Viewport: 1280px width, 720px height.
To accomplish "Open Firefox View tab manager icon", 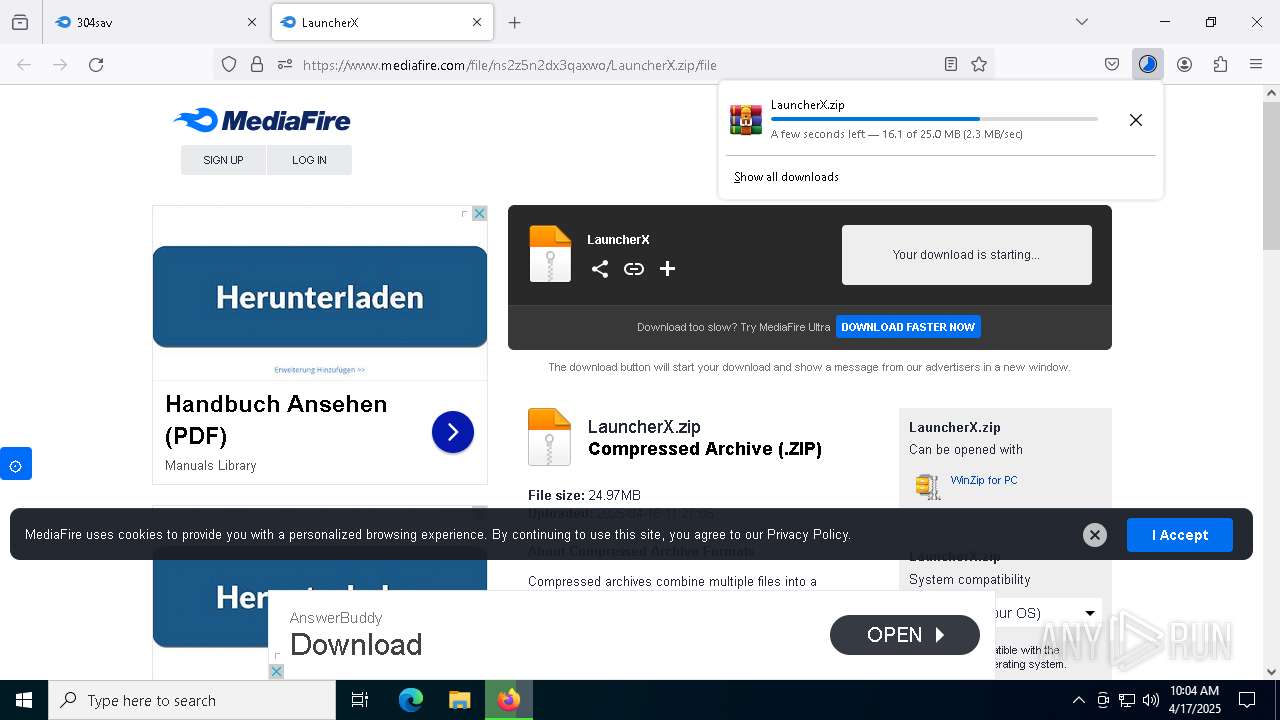I will pos(20,22).
